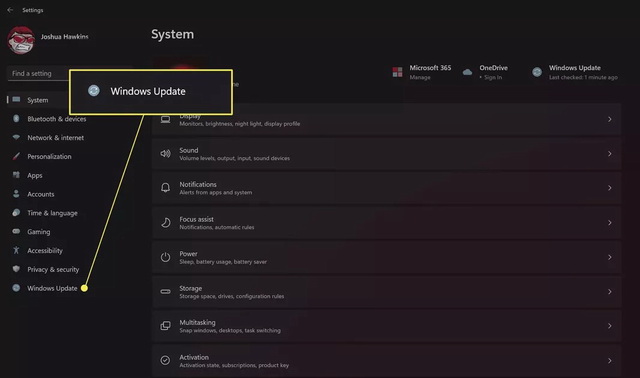This screenshot has height=378, width=640.
Task: Click the Joshua Hawkins account name
Action: coord(64,37)
